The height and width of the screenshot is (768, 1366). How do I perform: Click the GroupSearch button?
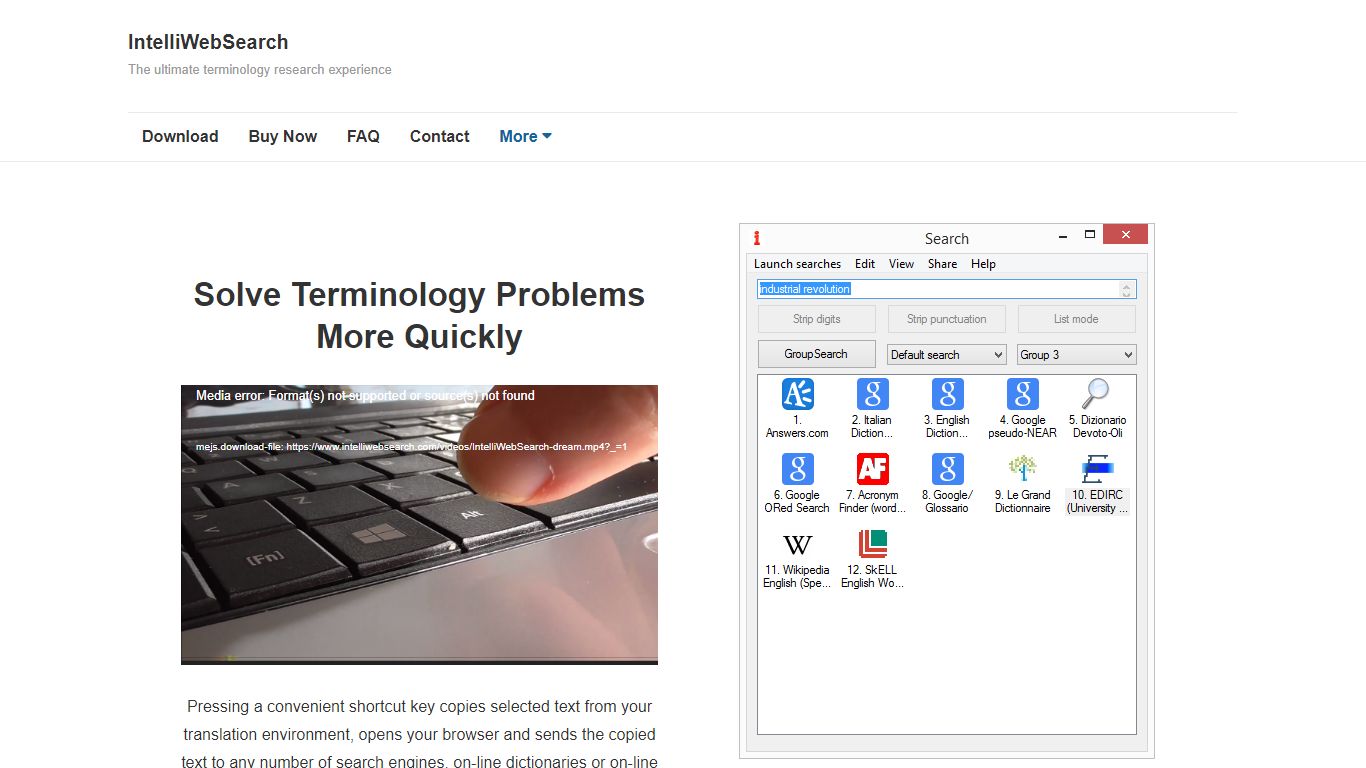click(x=816, y=354)
